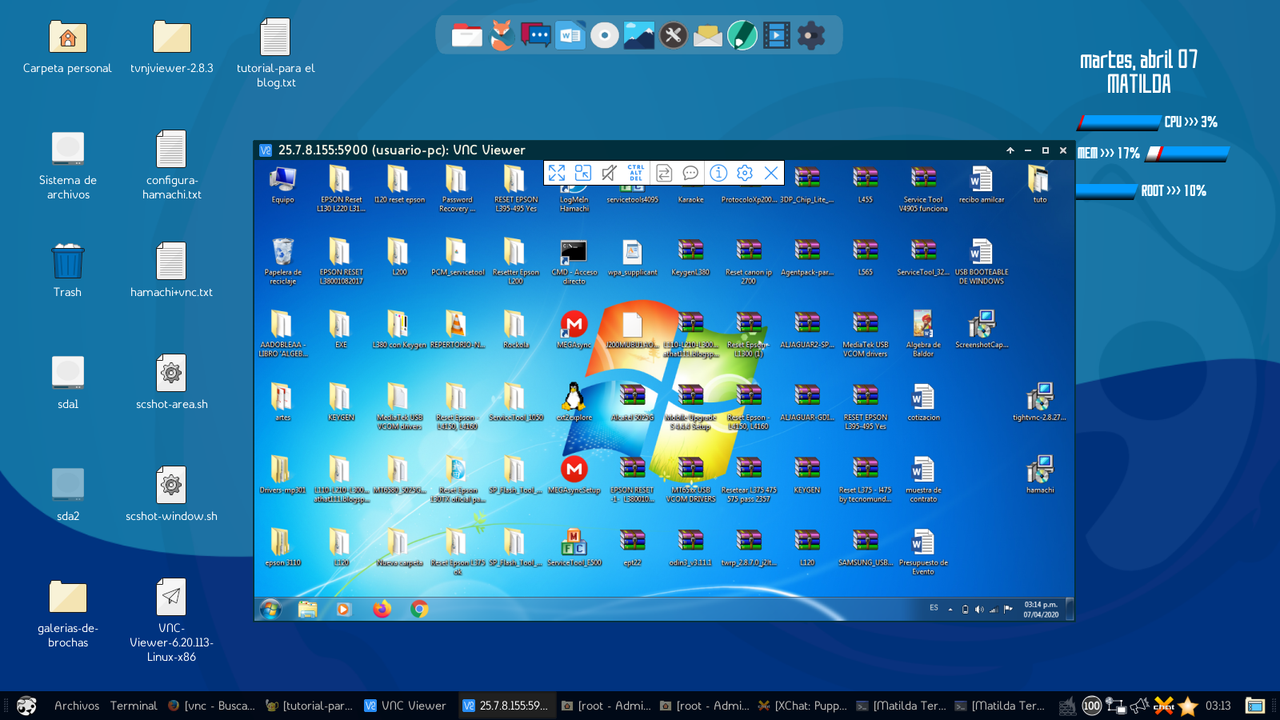Click the scale-to-window icon in VNC toolbar
Viewport: 1280px width, 720px height.
tap(583, 173)
